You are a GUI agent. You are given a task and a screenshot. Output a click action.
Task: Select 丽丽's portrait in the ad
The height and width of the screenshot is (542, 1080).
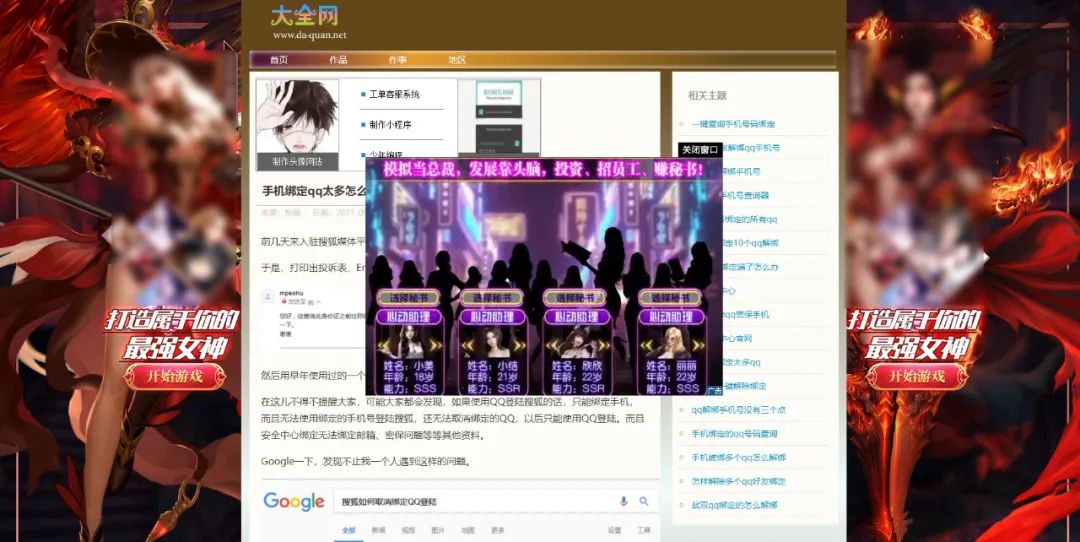tap(673, 342)
